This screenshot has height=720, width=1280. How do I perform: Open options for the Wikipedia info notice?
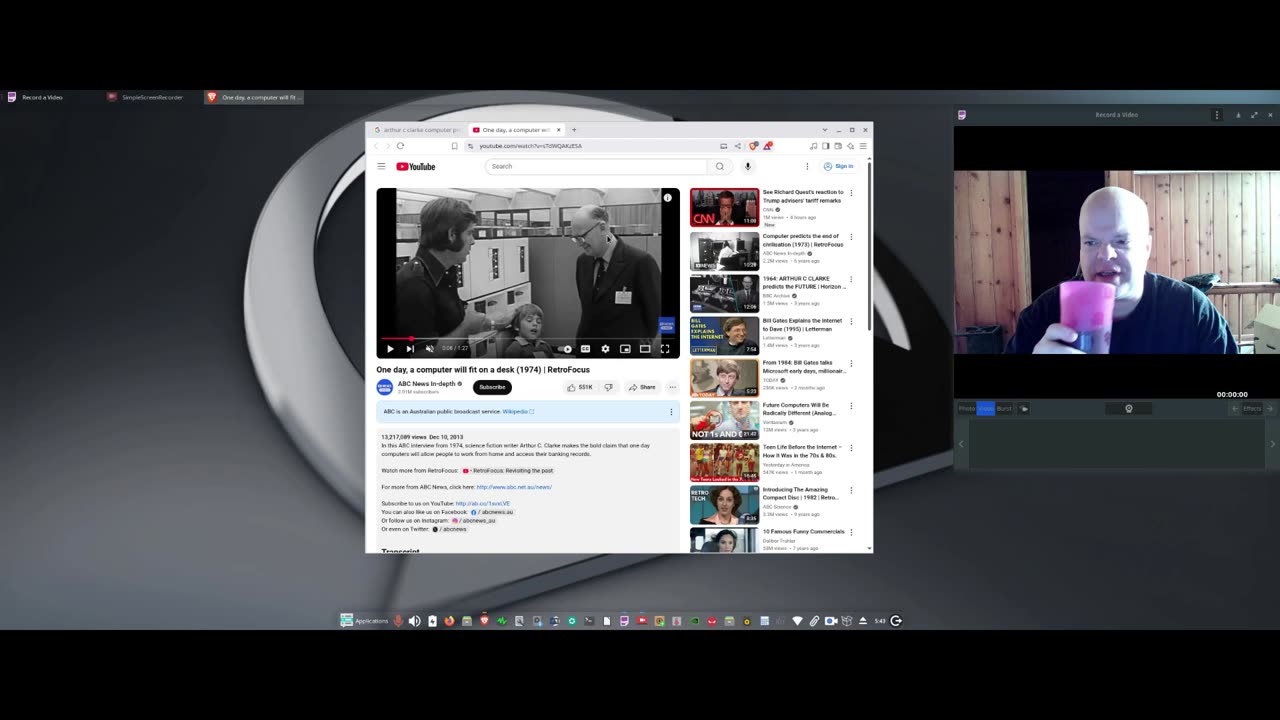(671, 412)
